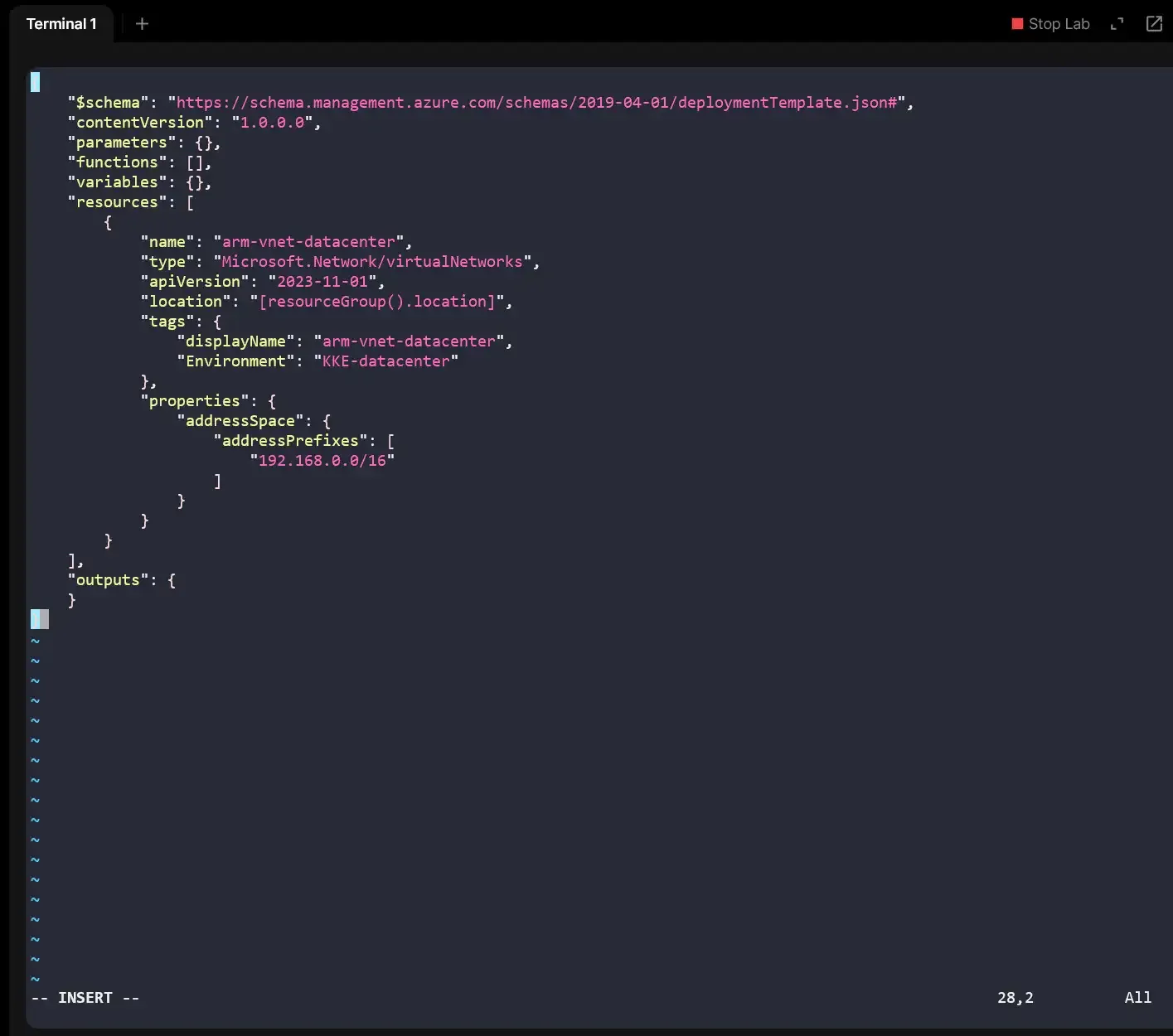The height and width of the screenshot is (1036, 1173).
Task: Click the "Environment" key
Action: [235, 361]
